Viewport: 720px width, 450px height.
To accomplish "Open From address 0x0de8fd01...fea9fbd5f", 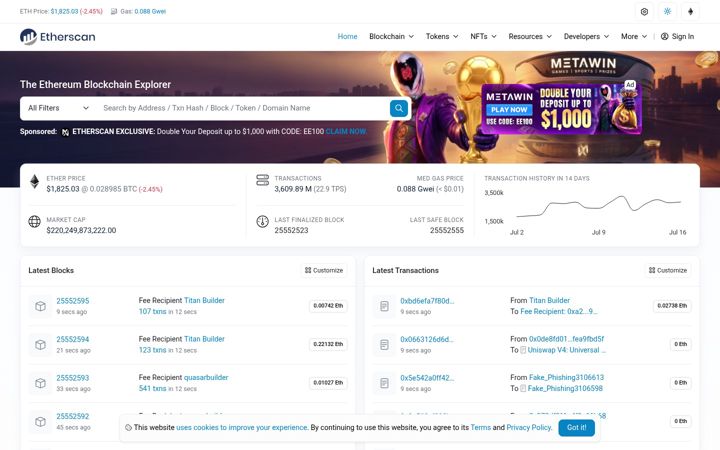I will pos(566,339).
